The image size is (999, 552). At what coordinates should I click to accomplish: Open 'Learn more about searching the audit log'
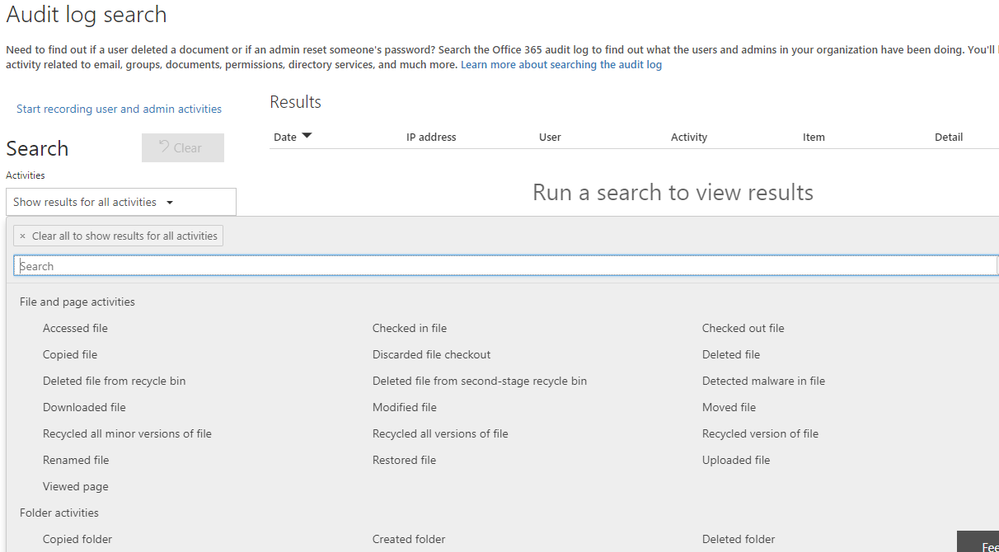pos(561,64)
